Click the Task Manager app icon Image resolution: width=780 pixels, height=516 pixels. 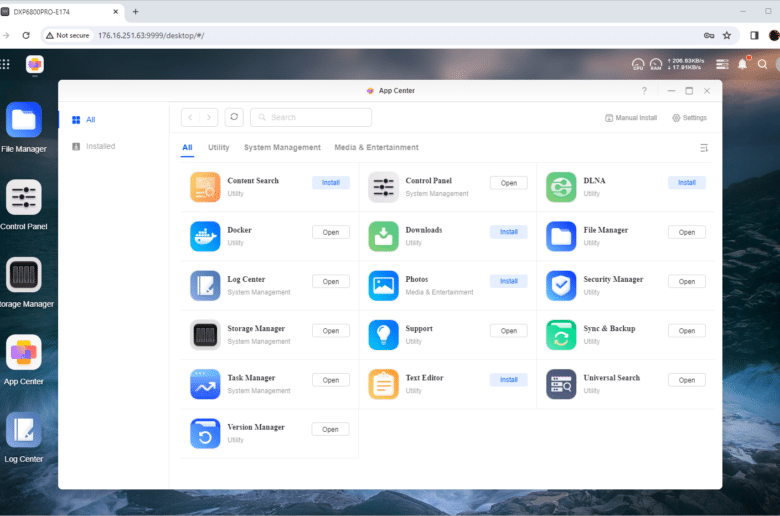[x=205, y=384]
